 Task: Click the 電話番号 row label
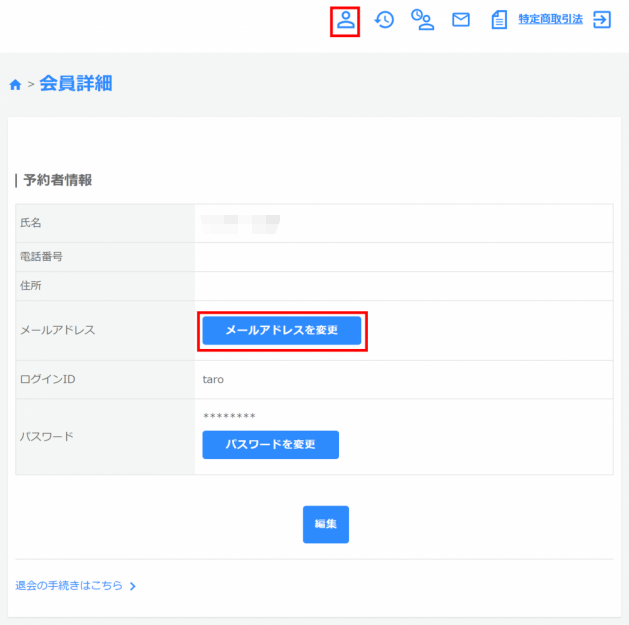pos(41,257)
